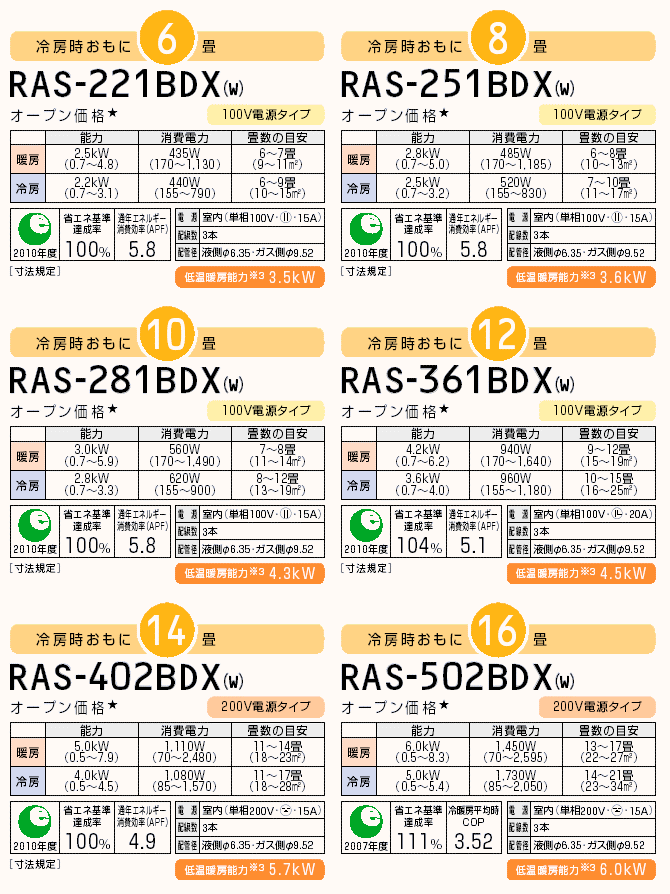This screenshot has width=670, height=894.
Task: Click the model name RAS-361BDX
Action: pyautogui.click(x=458, y=380)
